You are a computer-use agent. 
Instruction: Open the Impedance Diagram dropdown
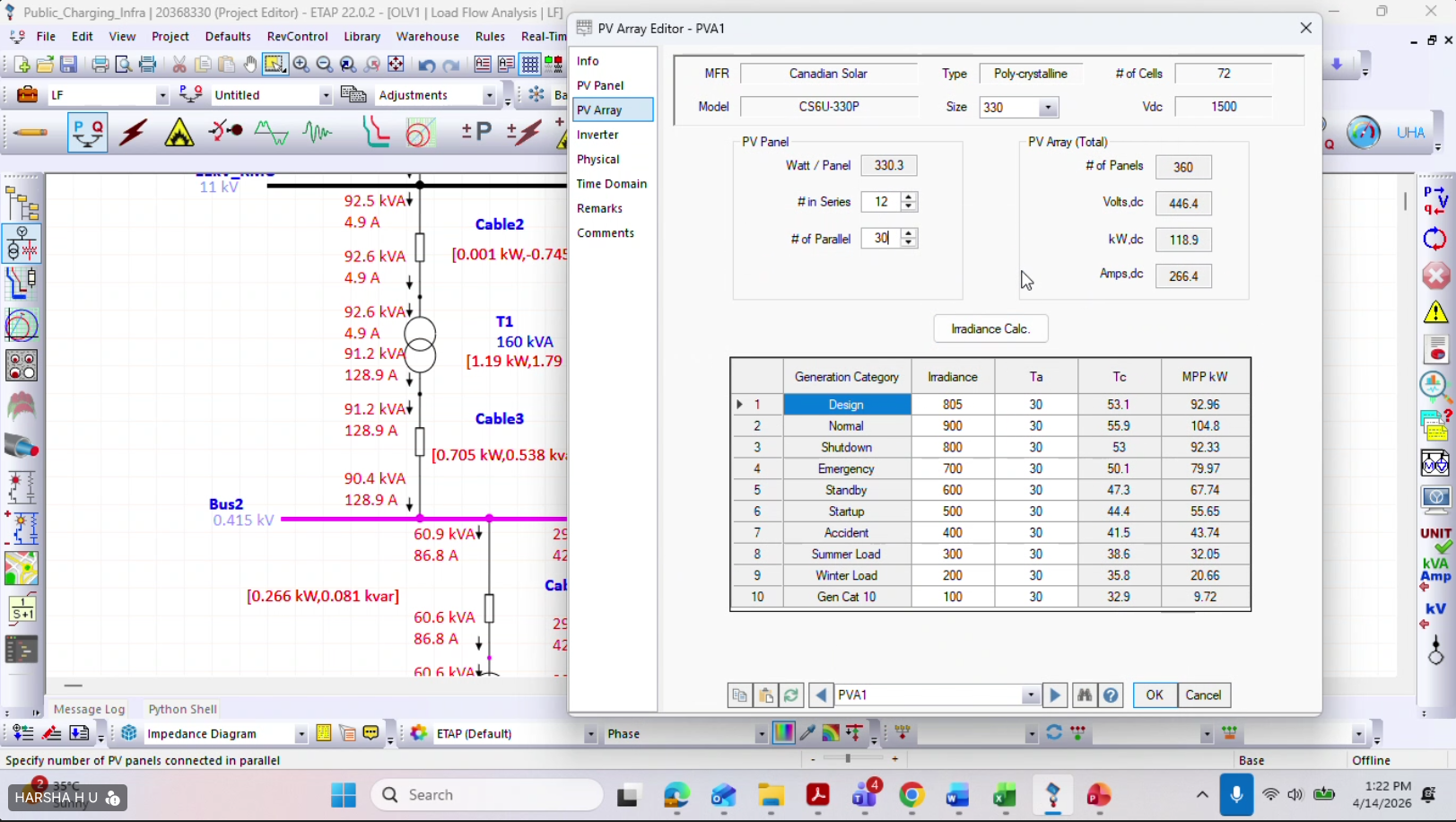pos(301,734)
